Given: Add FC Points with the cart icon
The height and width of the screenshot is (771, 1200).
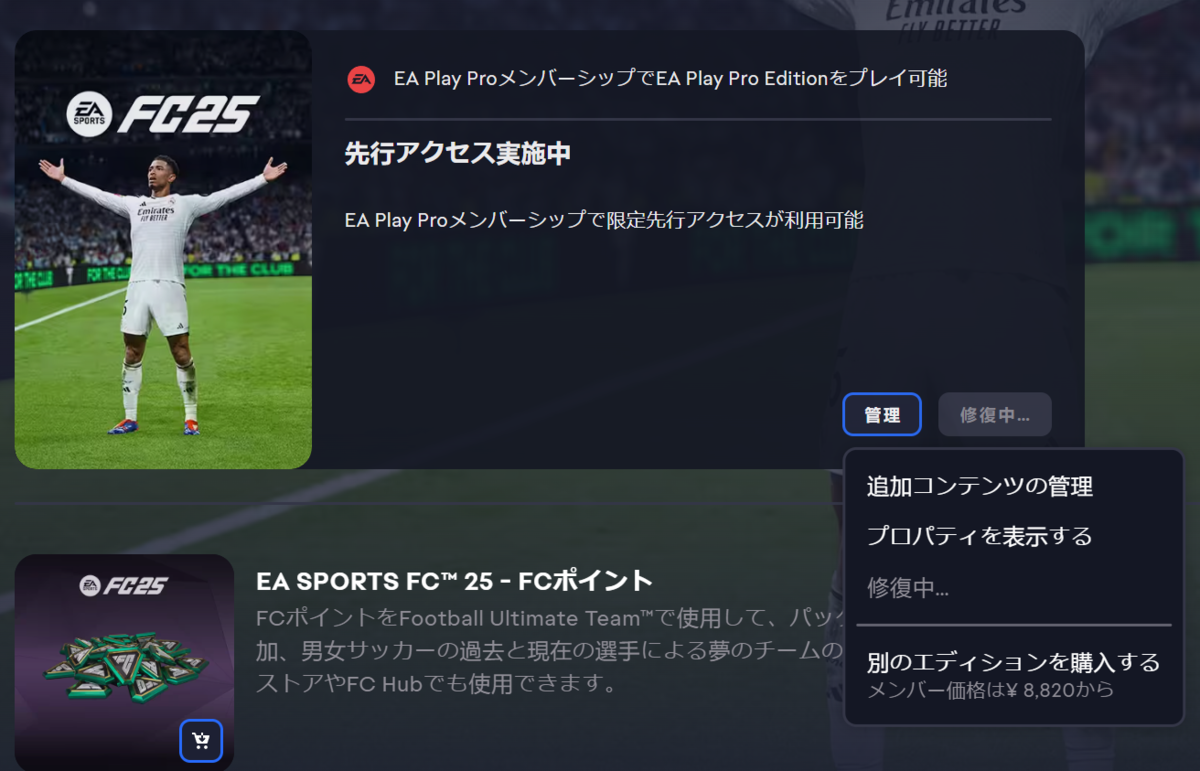Looking at the screenshot, I should click(x=201, y=740).
